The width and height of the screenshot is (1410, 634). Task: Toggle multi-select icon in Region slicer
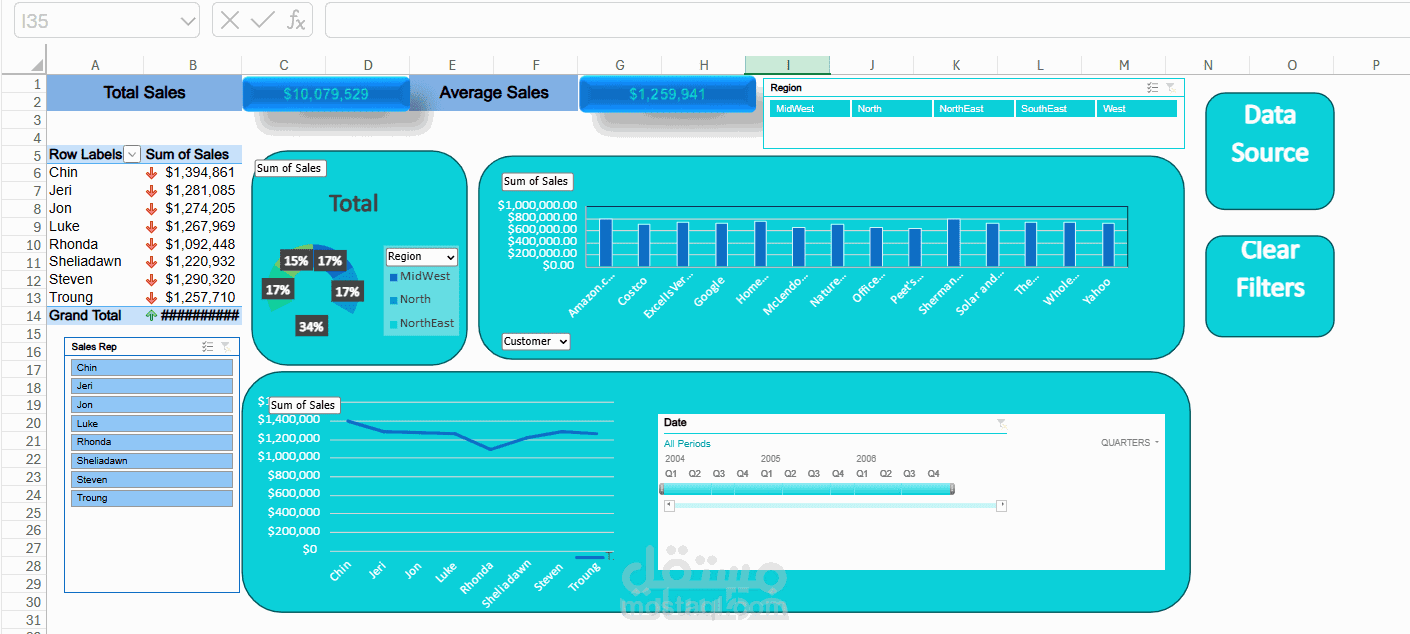[1153, 88]
